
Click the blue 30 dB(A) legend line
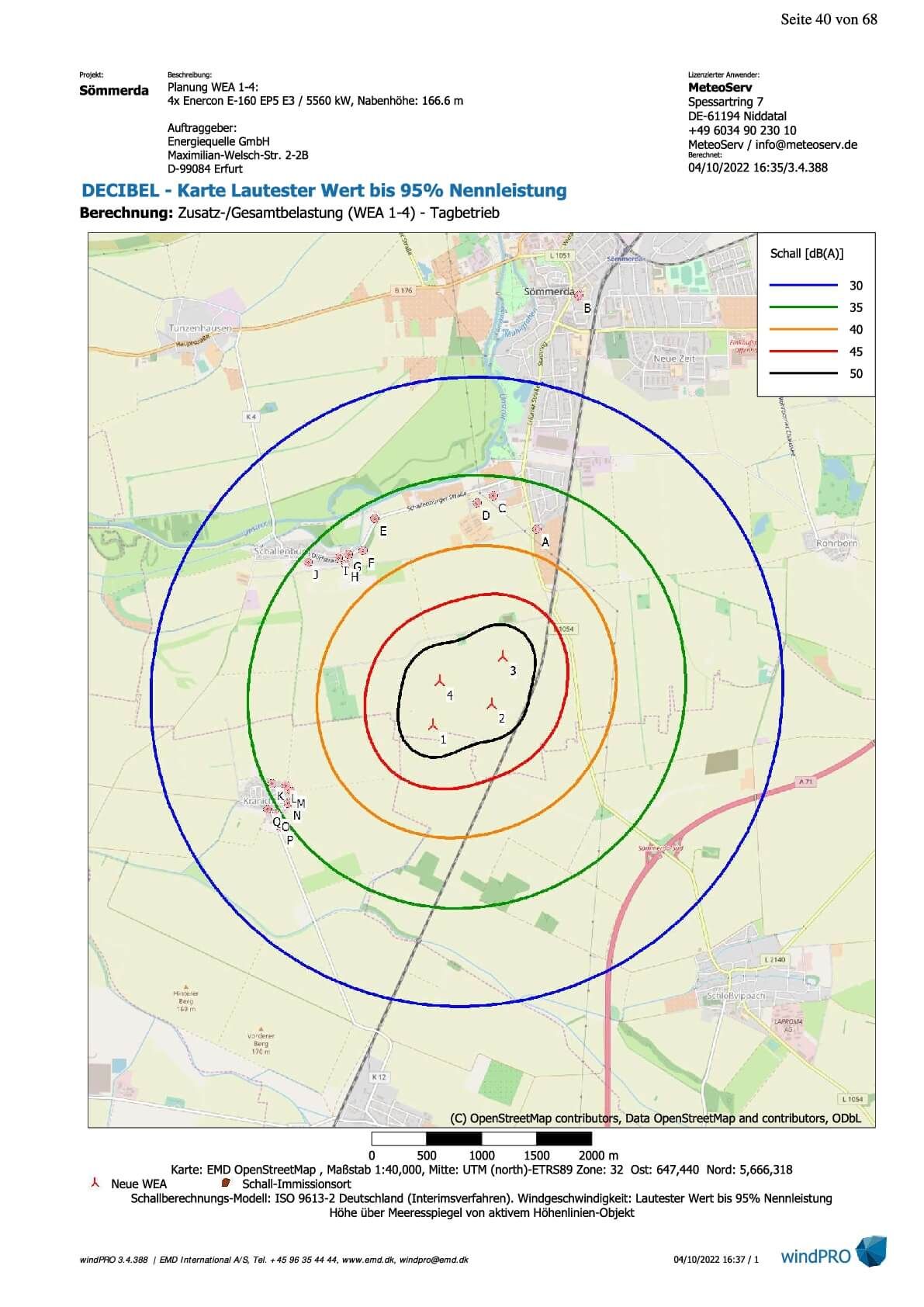click(x=803, y=286)
